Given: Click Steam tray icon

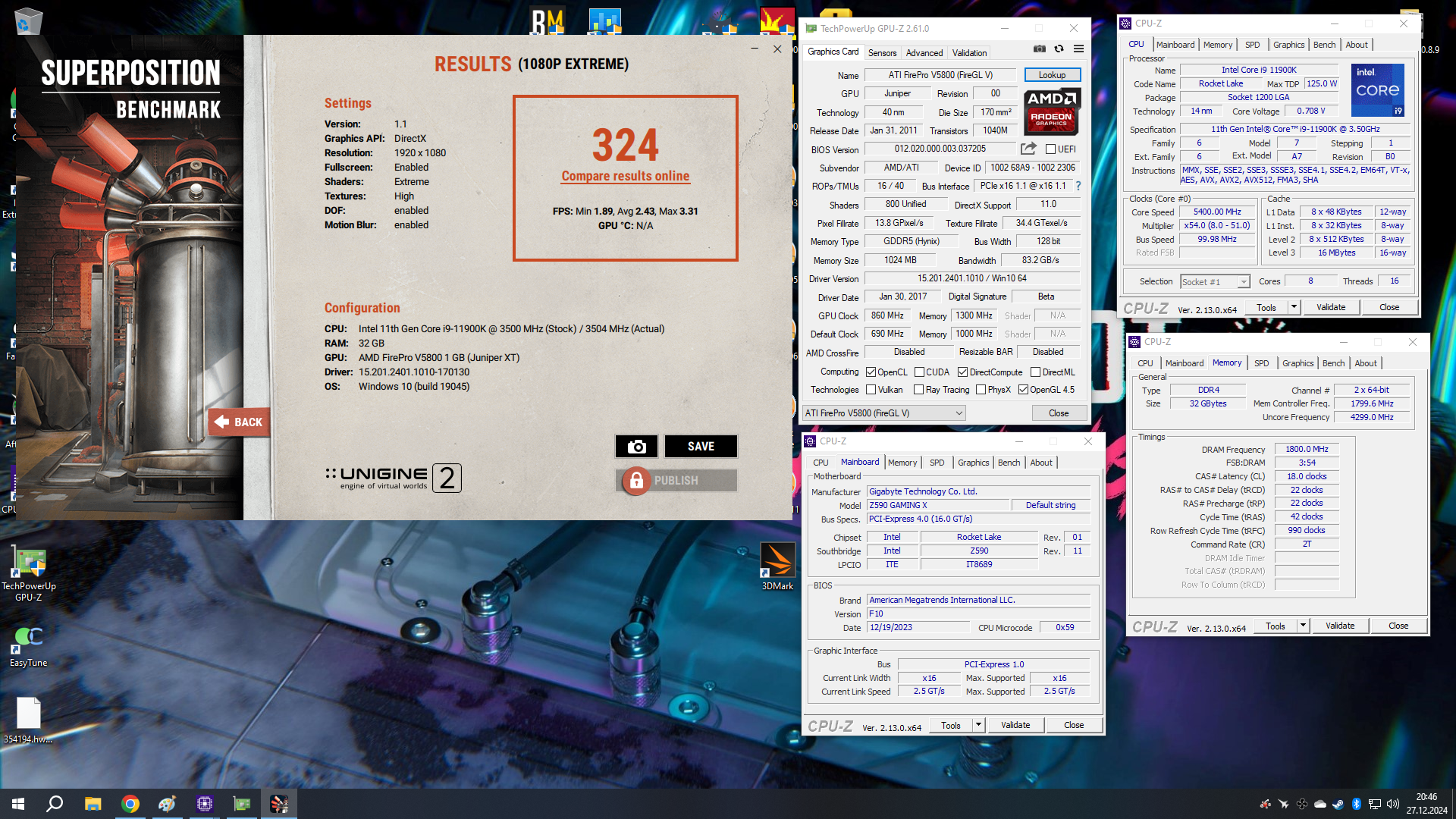Looking at the screenshot, I should tap(1338, 804).
